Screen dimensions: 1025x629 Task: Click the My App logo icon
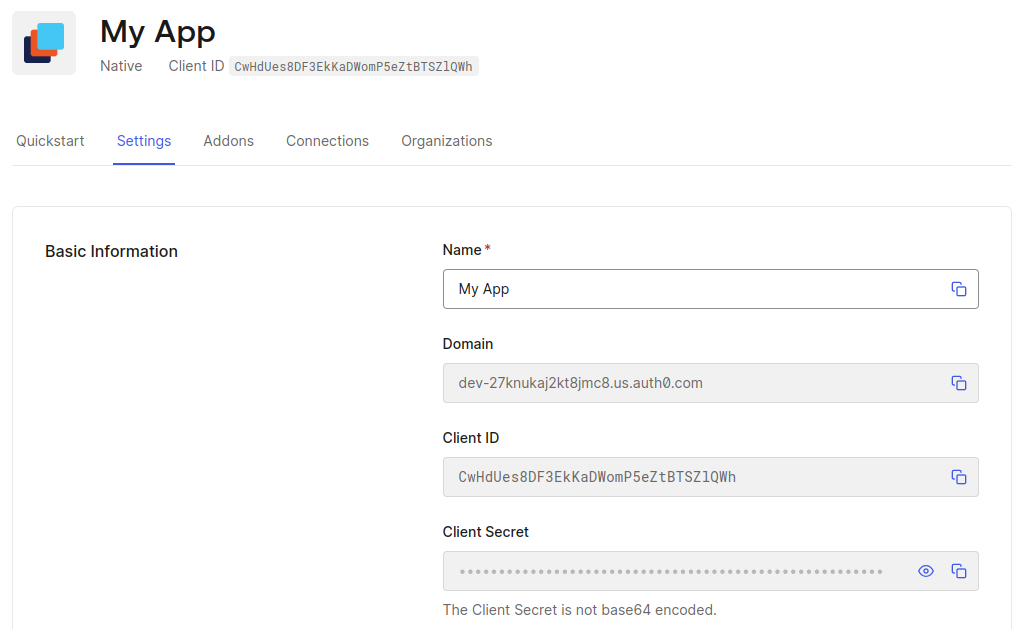point(44,43)
